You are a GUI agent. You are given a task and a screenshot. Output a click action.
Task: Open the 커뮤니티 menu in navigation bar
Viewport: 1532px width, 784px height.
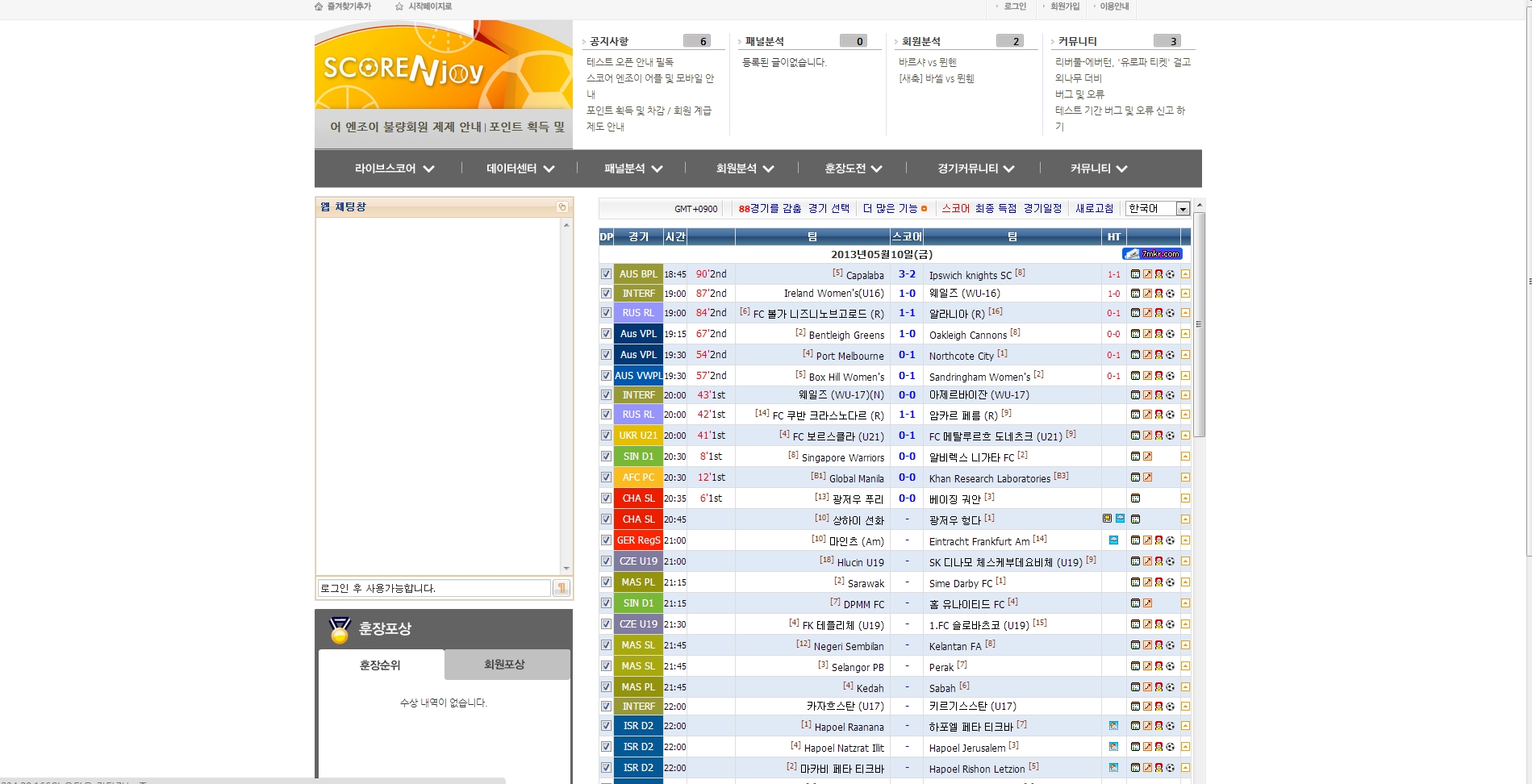[x=1098, y=169]
